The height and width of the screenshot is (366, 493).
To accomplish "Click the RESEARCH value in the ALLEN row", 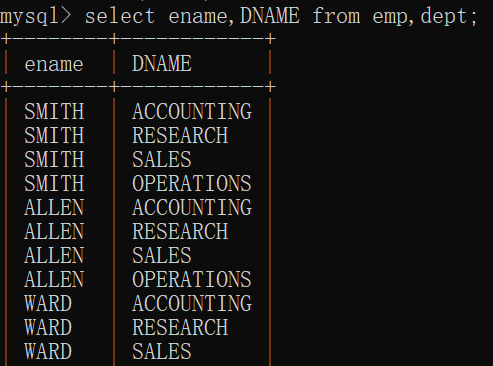I will click(x=180, y=231).
